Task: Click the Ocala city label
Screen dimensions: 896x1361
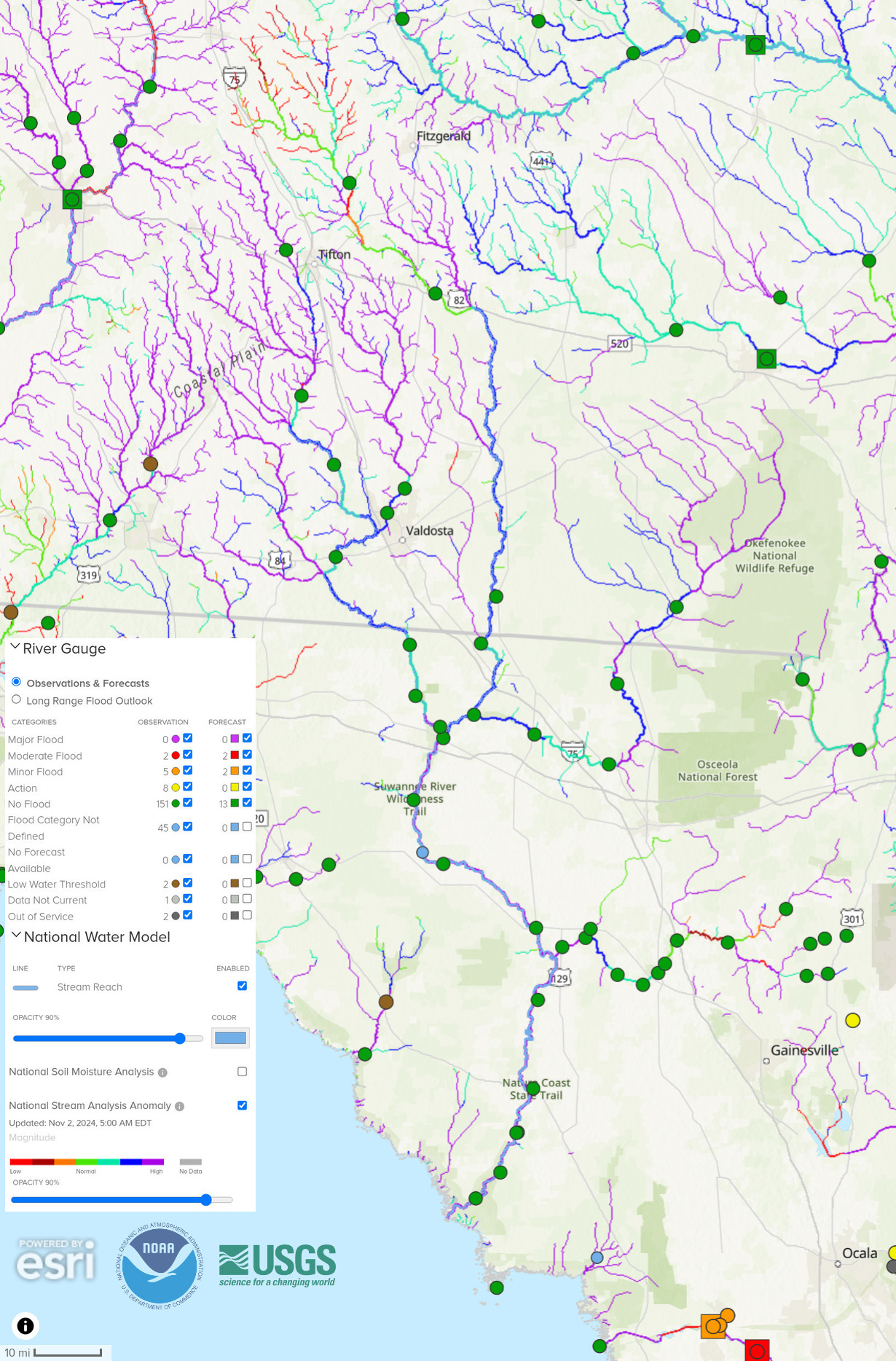Action: tap(860, 1253)
